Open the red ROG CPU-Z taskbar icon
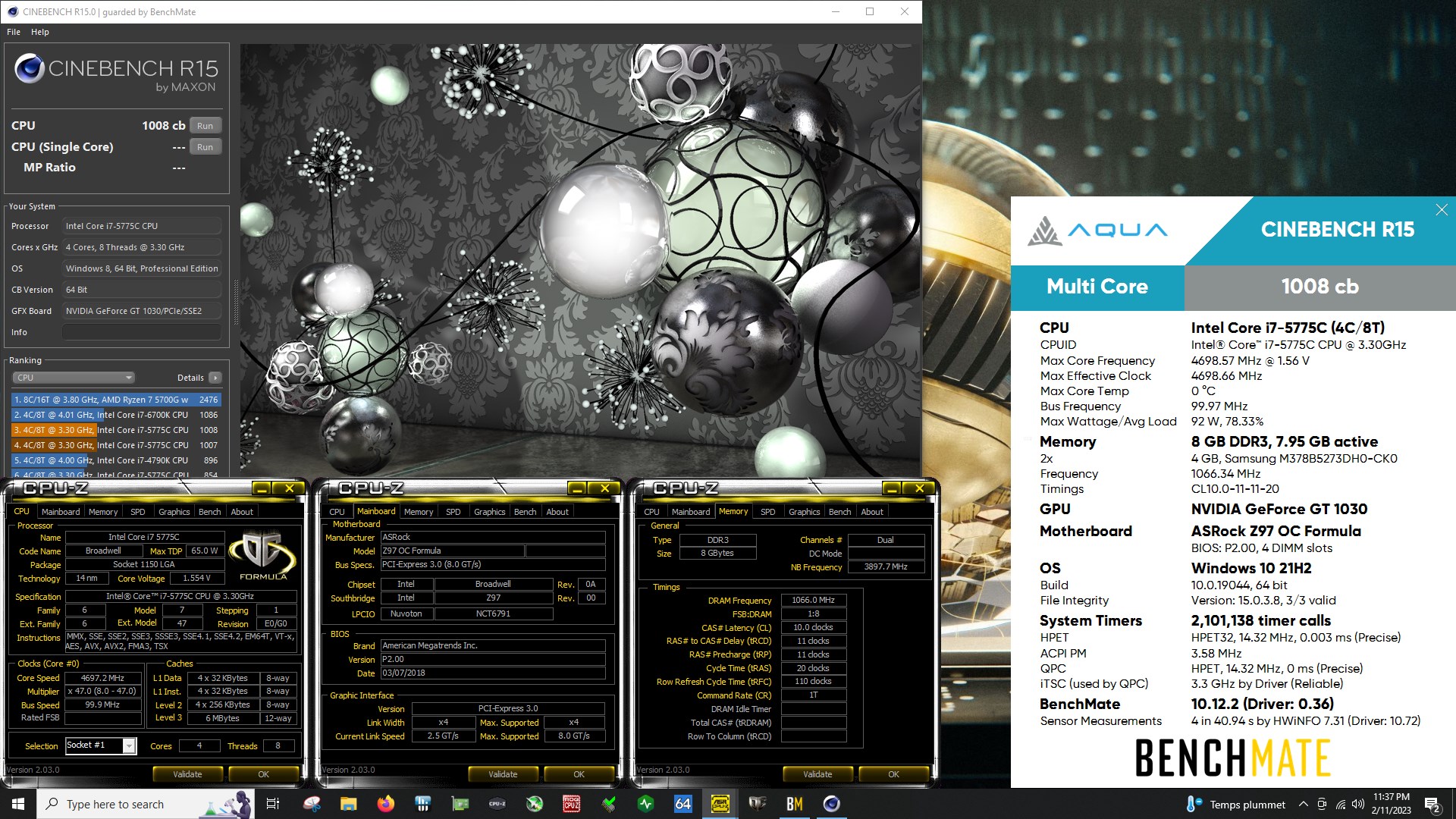 tap(572, 804)
